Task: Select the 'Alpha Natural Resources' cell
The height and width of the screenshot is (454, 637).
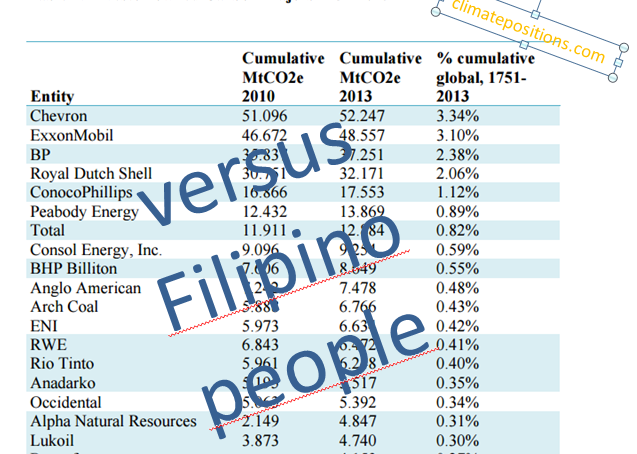Action: click(x=113, y=421)
